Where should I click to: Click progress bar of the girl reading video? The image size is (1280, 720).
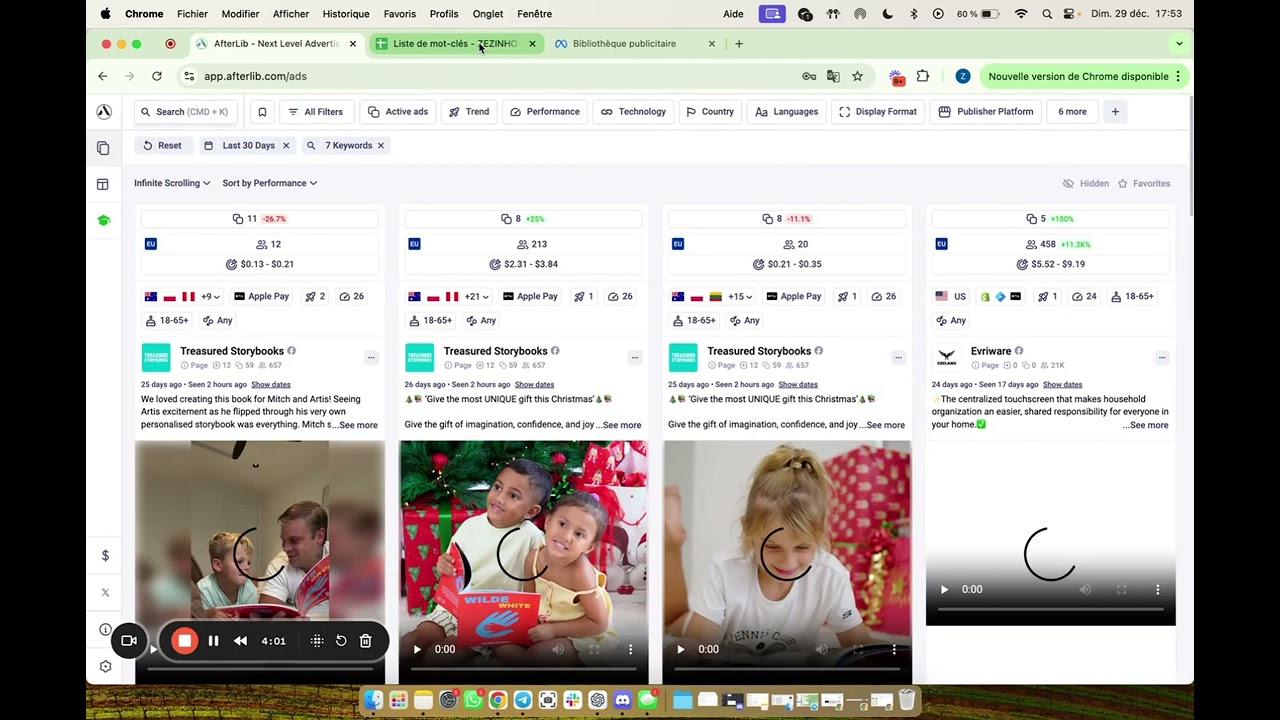click(787, 669)
